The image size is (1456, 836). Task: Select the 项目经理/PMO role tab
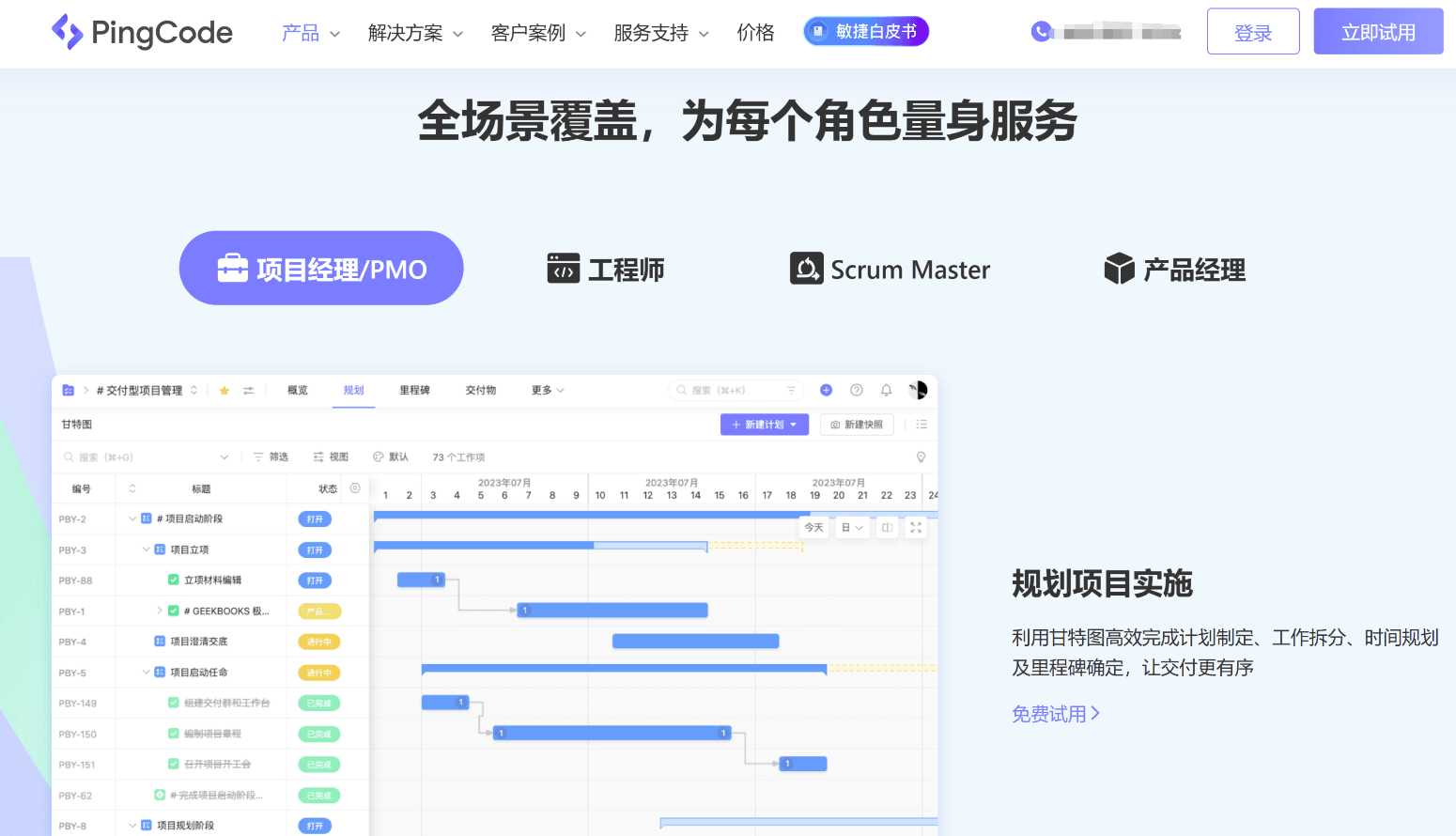click(321, 268)
